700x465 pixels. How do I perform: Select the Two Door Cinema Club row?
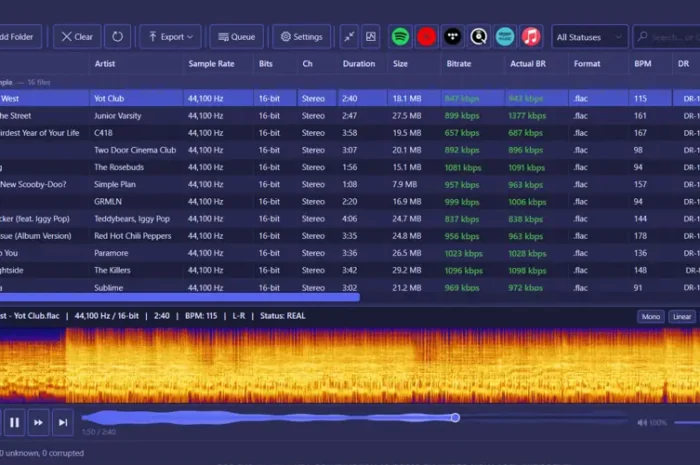tap(350, 150)
